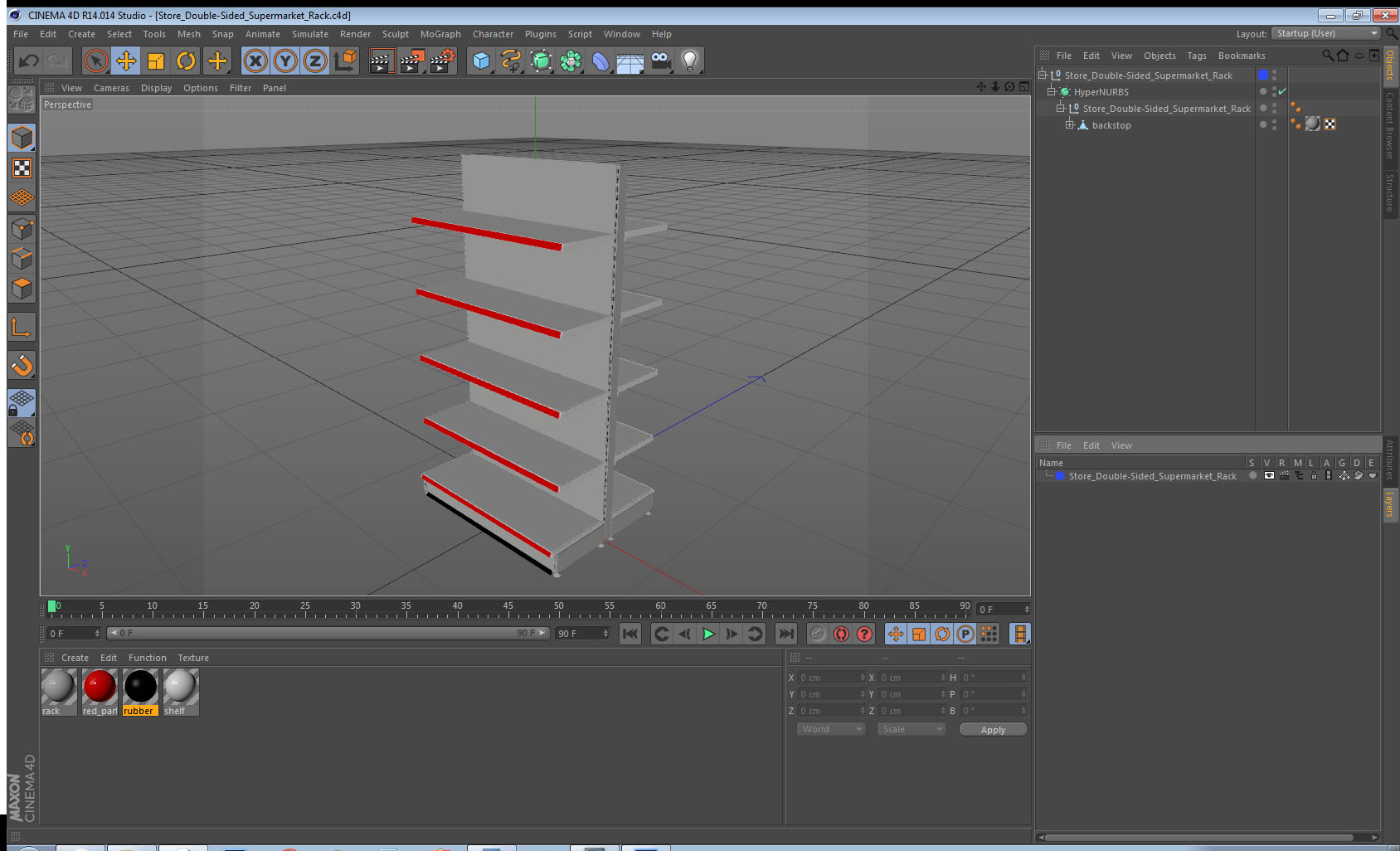The height and width of the screenshot is (851, 1400).
Task: Activate the Move tool in toolbar
Action: (x=126, y=61)
